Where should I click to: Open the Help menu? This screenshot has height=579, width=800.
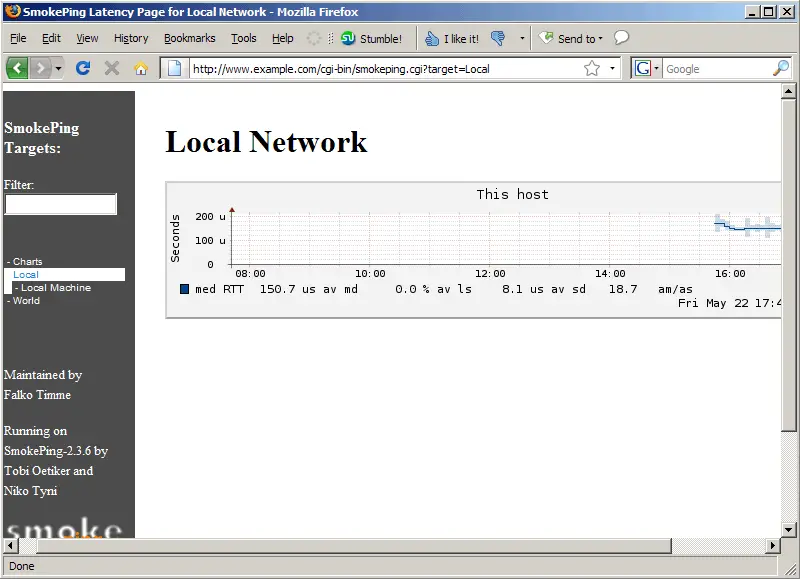point(283,38)
